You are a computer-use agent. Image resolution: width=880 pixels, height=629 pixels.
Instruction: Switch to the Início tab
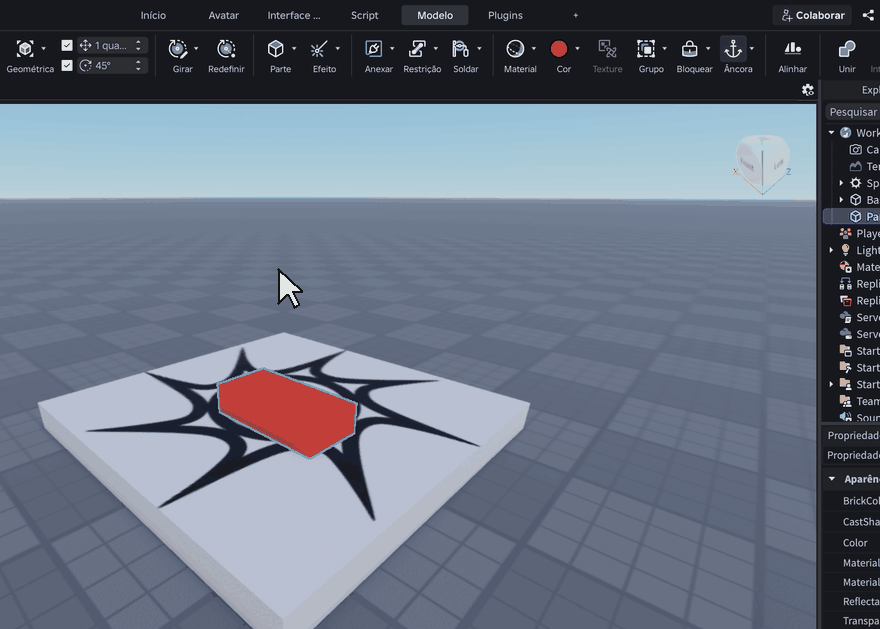[153, 15]
